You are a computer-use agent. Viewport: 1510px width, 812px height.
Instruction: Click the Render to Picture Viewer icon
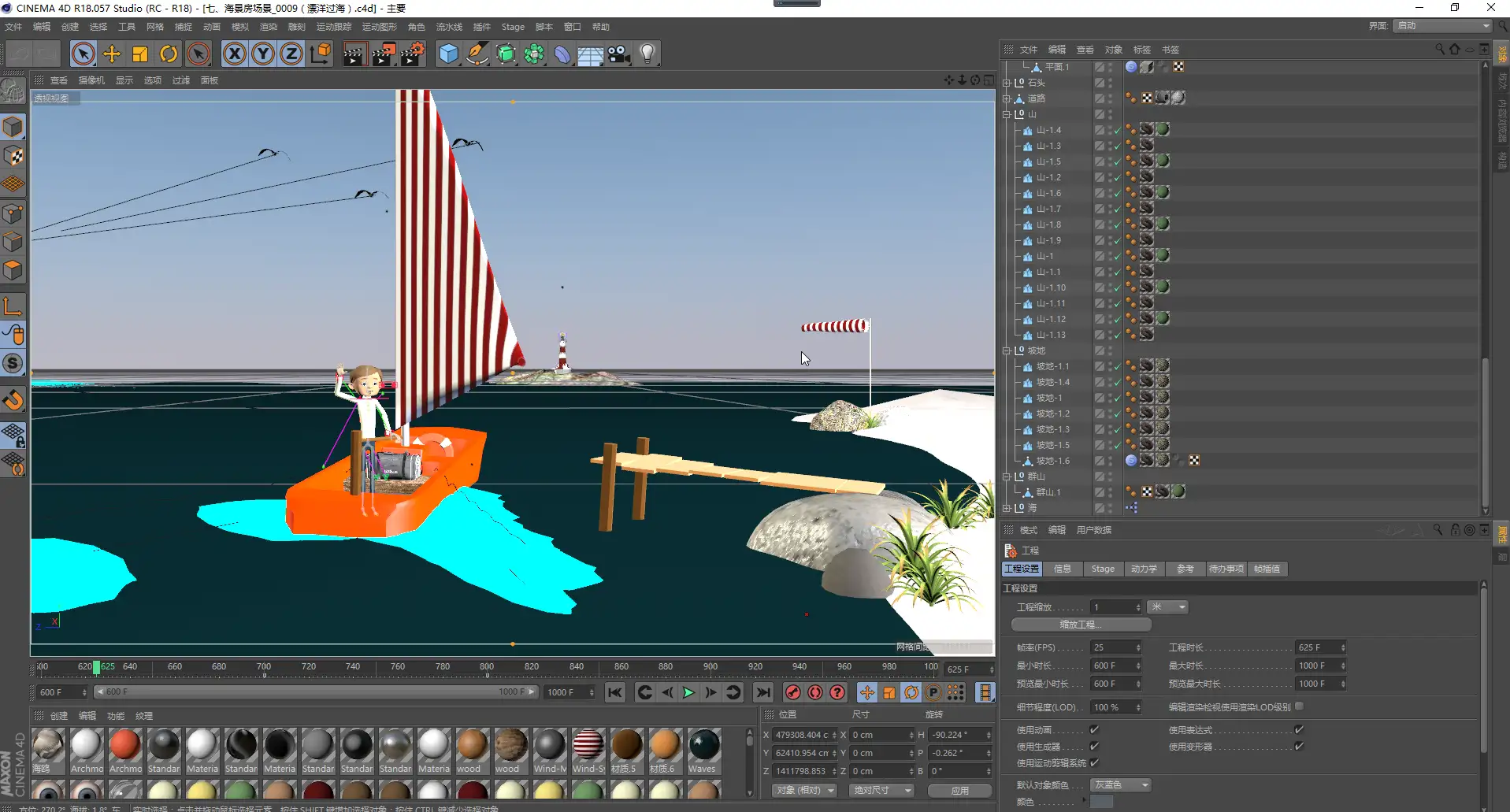coord(384,54)
